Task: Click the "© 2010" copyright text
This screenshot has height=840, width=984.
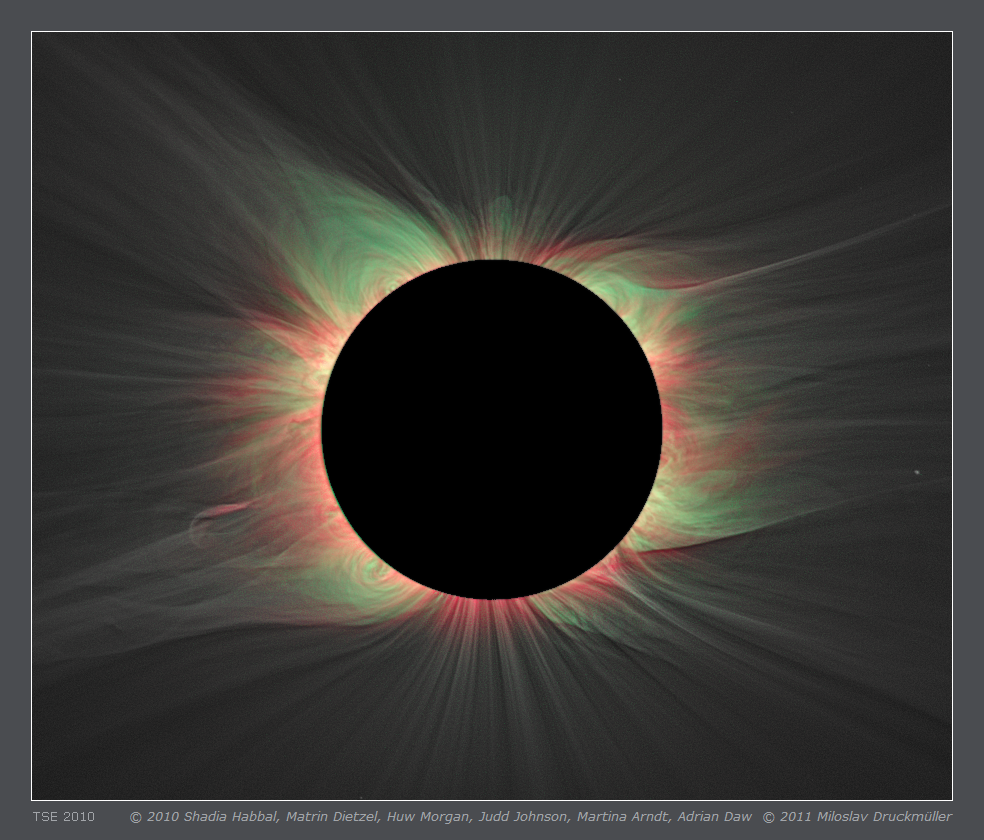Action: (156, 817)
